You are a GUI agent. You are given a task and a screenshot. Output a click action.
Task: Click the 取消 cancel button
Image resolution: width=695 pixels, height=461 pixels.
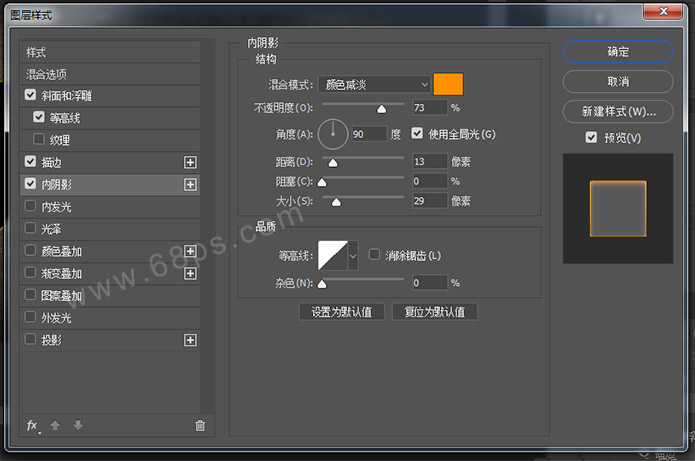(x=618, y=82)
